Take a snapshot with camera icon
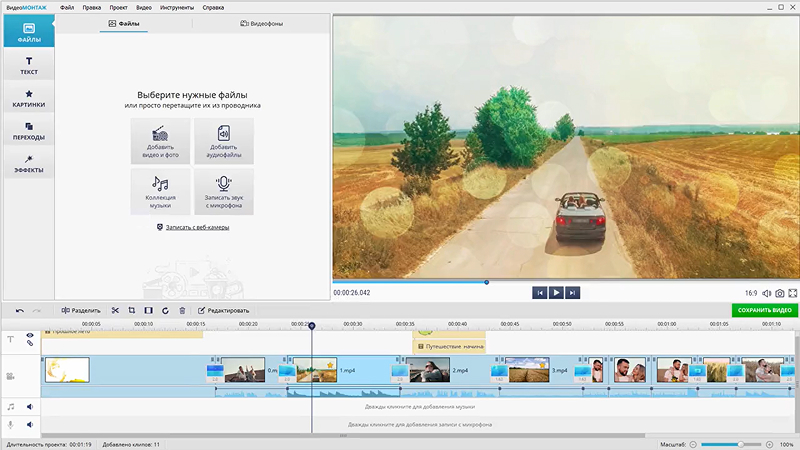 point(780,293)
